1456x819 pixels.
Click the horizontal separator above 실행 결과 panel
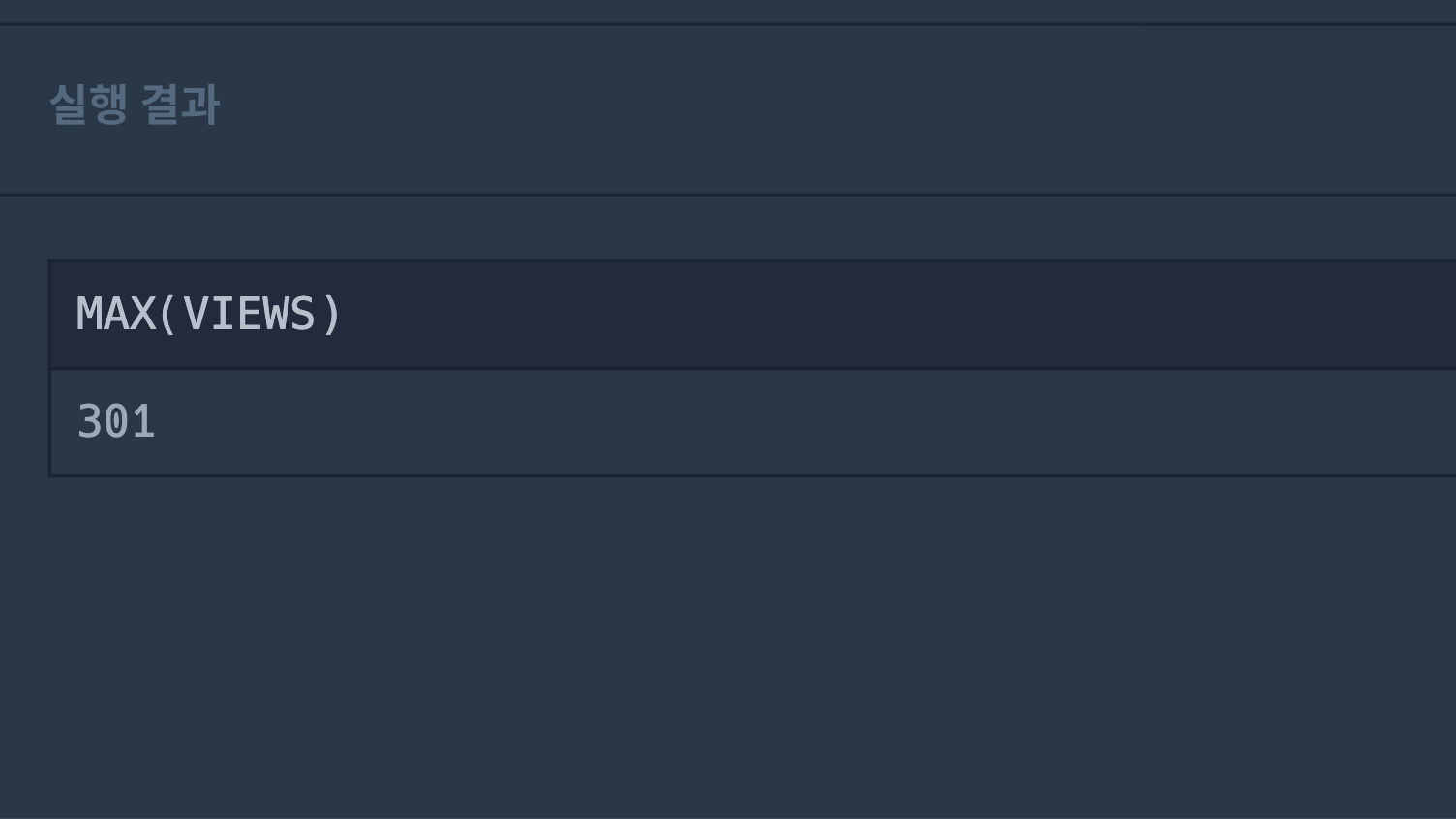[728, 24]
